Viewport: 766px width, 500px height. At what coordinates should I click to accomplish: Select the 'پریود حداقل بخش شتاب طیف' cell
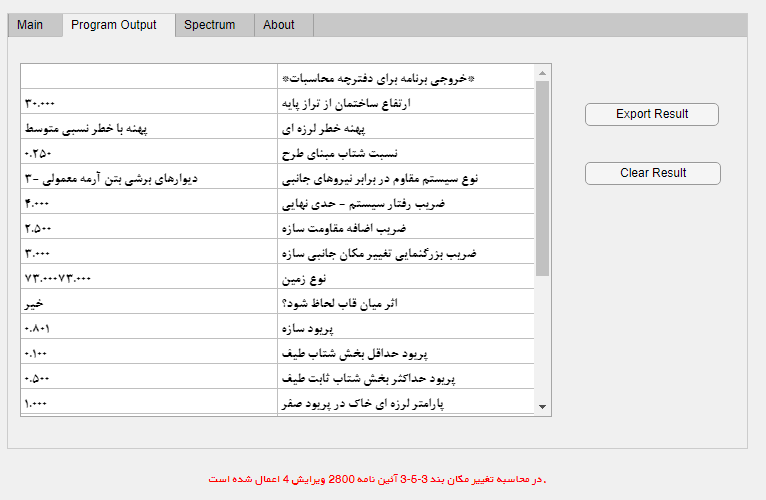tap(406, 353)
